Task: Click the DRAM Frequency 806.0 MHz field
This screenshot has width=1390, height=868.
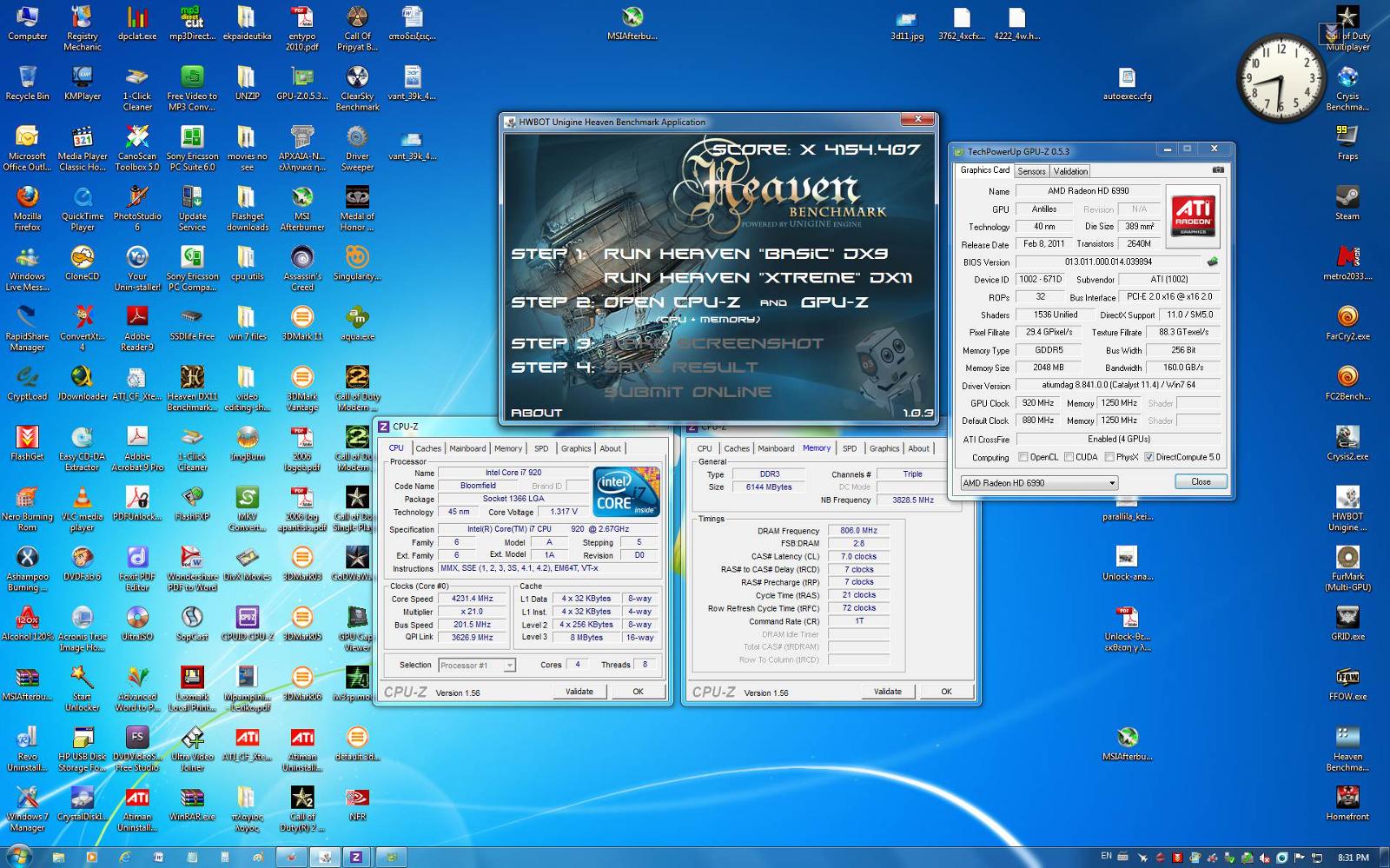Action: (x=858, y=530)
